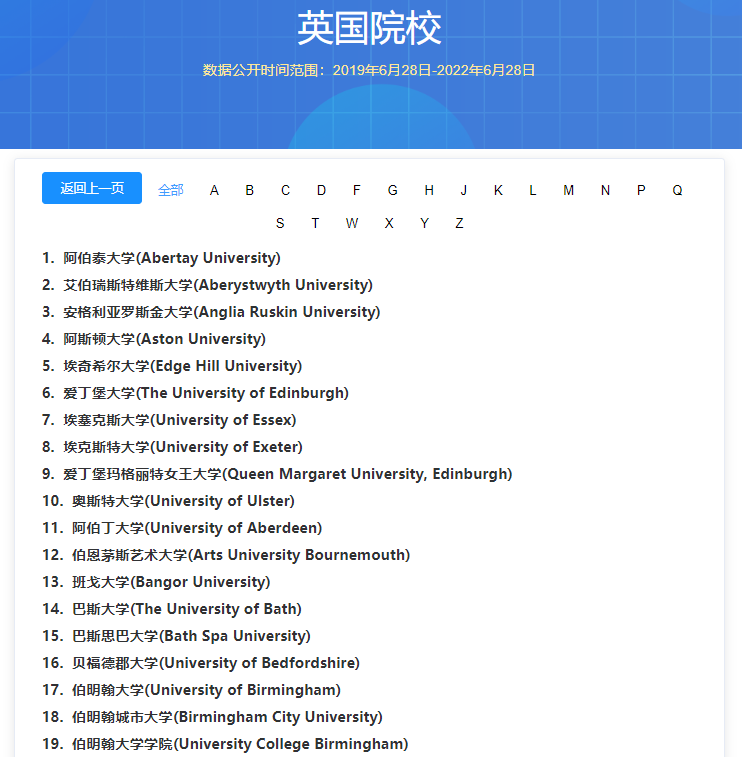Filter universities by letter G
742x757 pixels.
click(392, 190)
